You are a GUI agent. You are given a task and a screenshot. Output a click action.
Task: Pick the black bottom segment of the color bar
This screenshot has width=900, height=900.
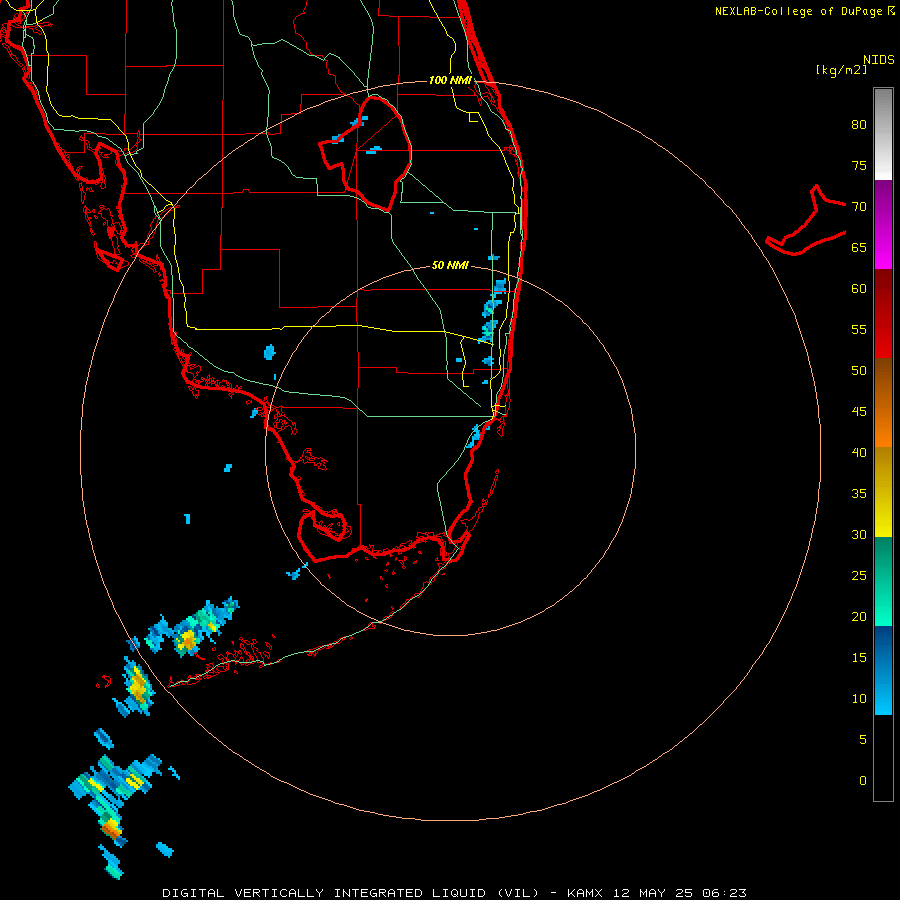tap(883, 758)
